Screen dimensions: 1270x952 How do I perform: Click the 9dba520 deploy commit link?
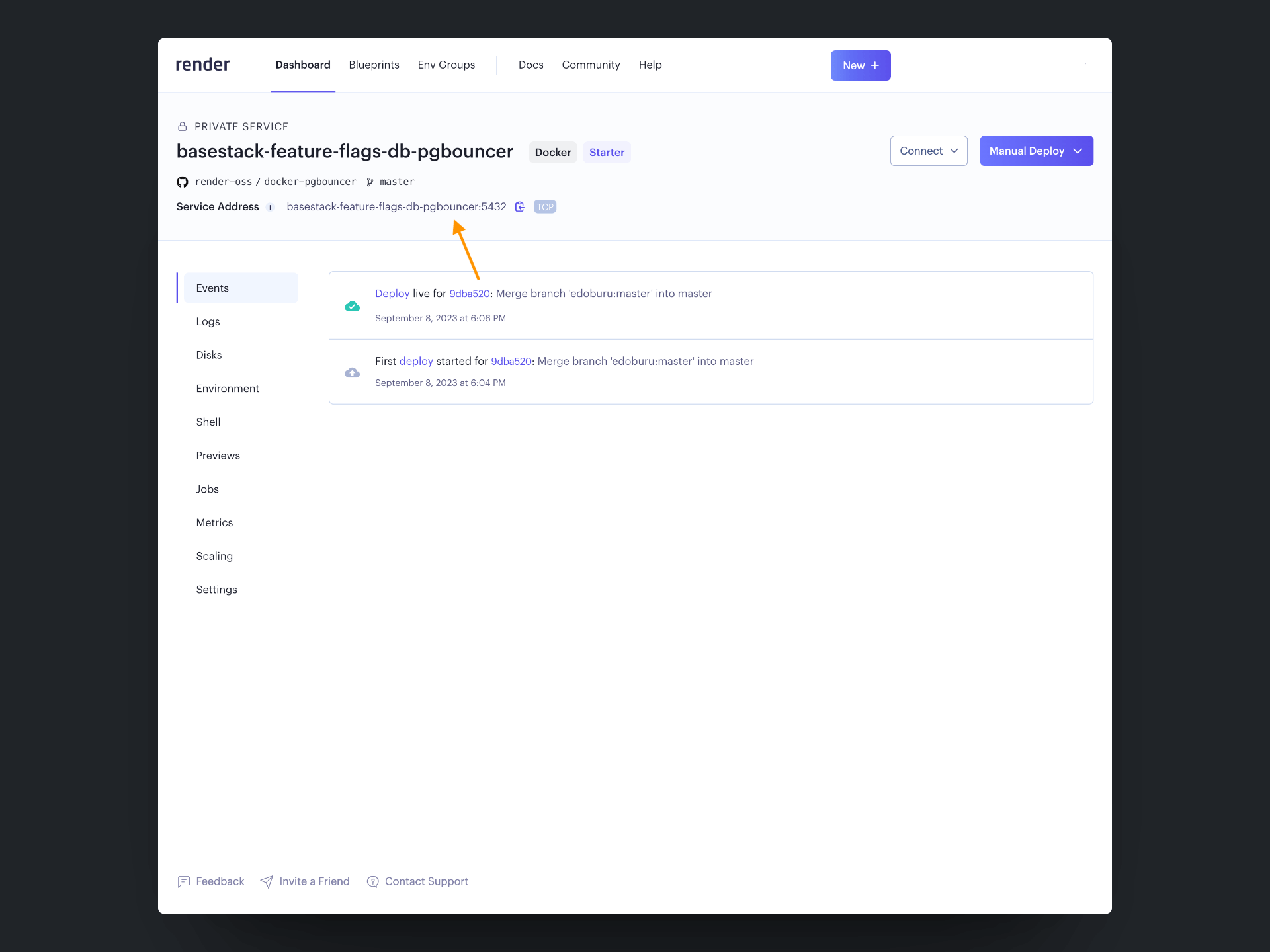coord(468,293)
